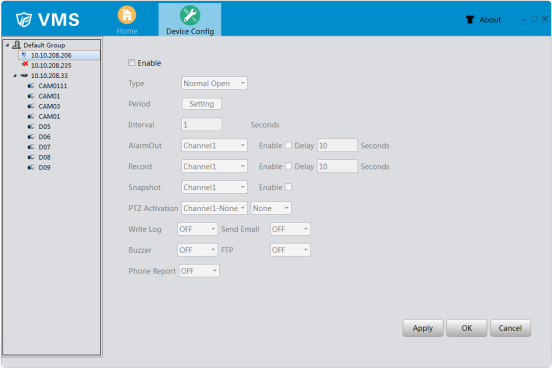Click the camera icon beside CAM0111
The image size is (552, 368).
[31, 86]
